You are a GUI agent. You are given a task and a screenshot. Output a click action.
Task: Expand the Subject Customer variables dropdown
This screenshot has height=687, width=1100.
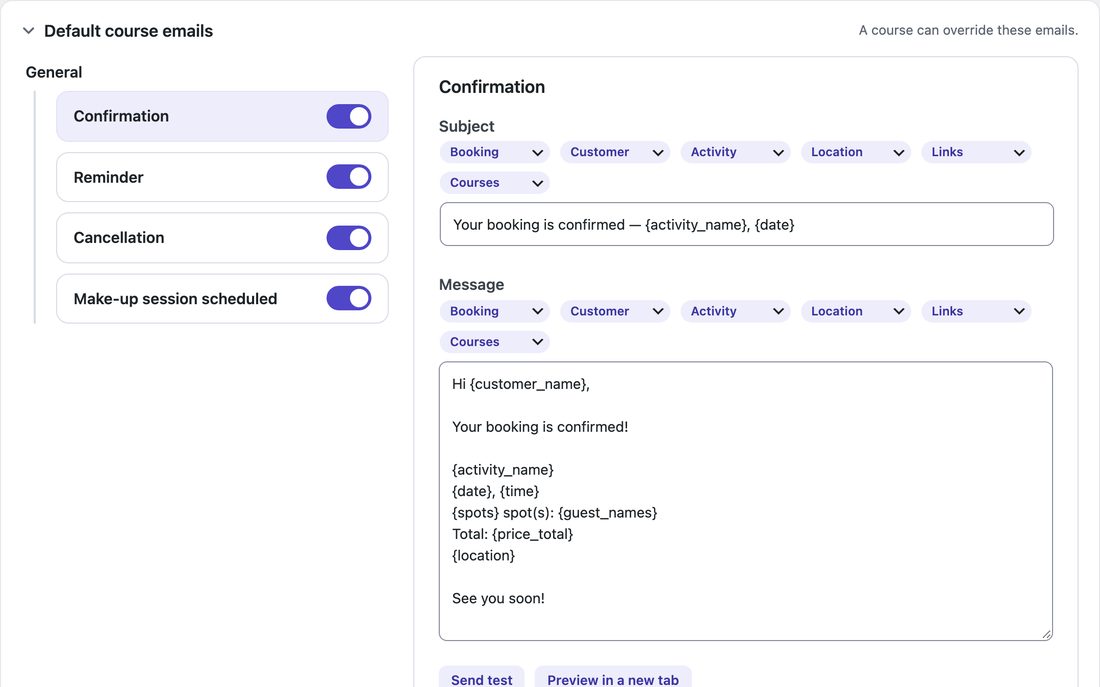[615, 152]
